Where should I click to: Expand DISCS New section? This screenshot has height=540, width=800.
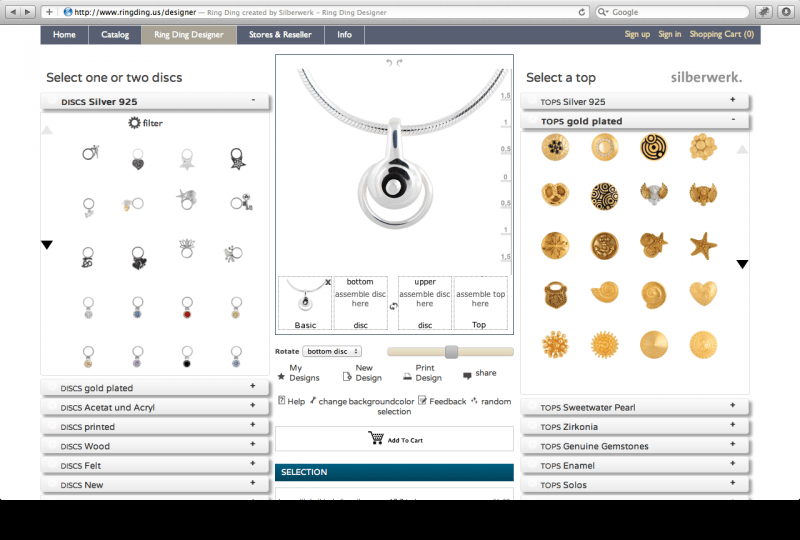[x=155, y=485]
